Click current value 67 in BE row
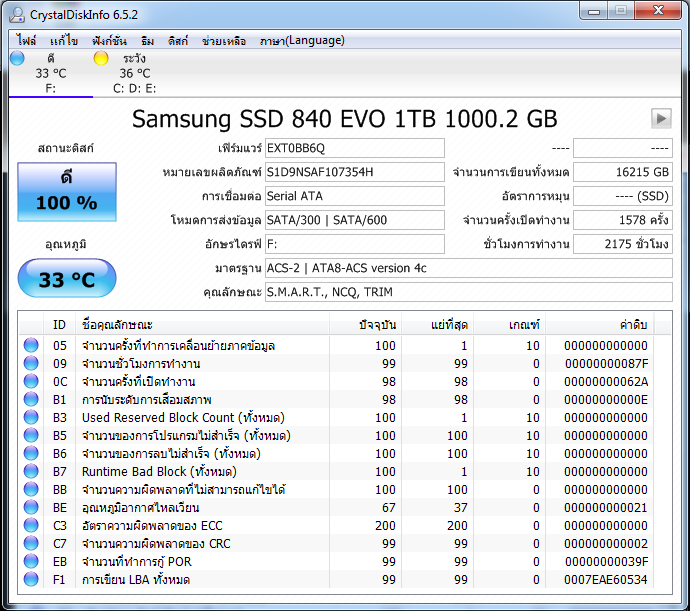 389,508
